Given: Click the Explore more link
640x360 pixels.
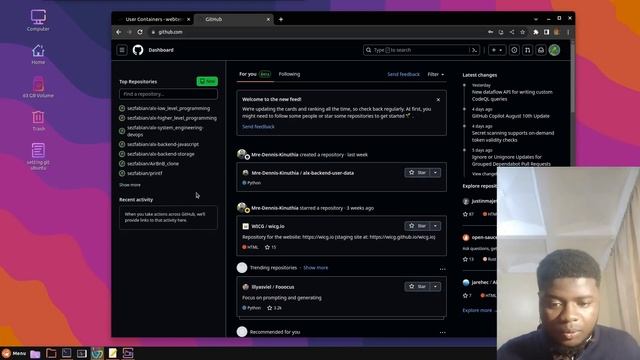Looking at the screenshot, I should click(x=477, y=310).
